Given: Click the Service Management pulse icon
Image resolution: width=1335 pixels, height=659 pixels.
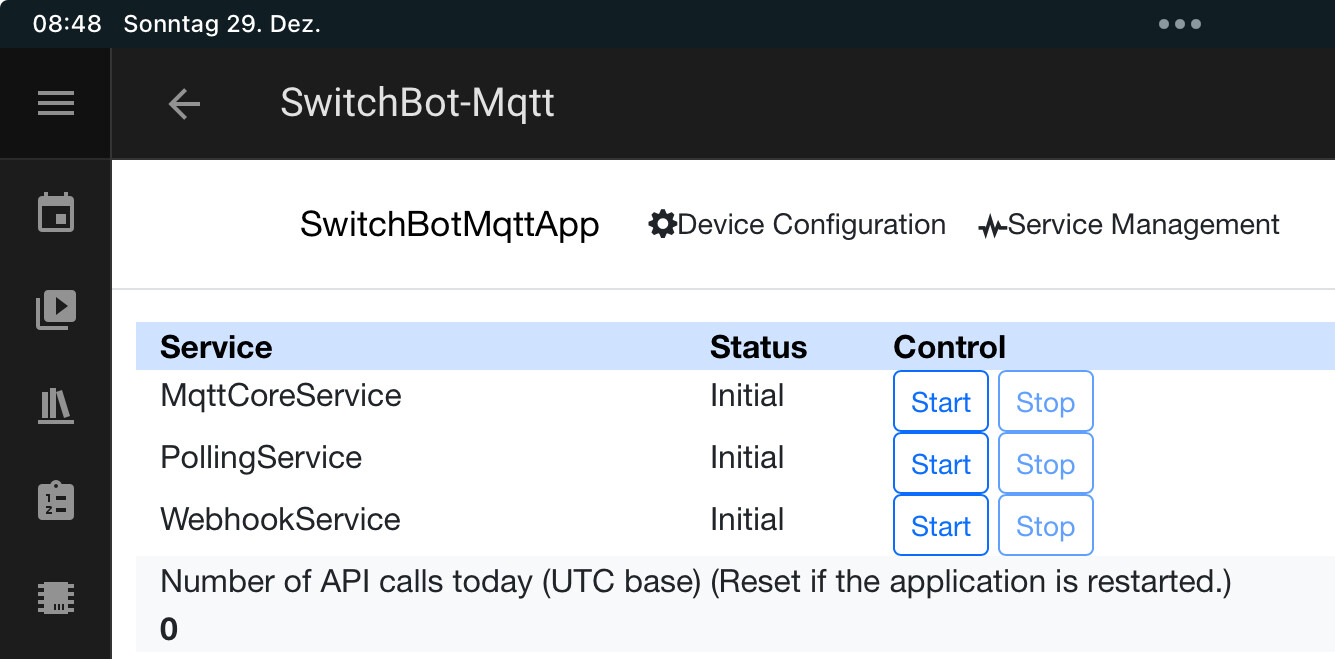Looking at the screenshot, I should tap(992, 227).
